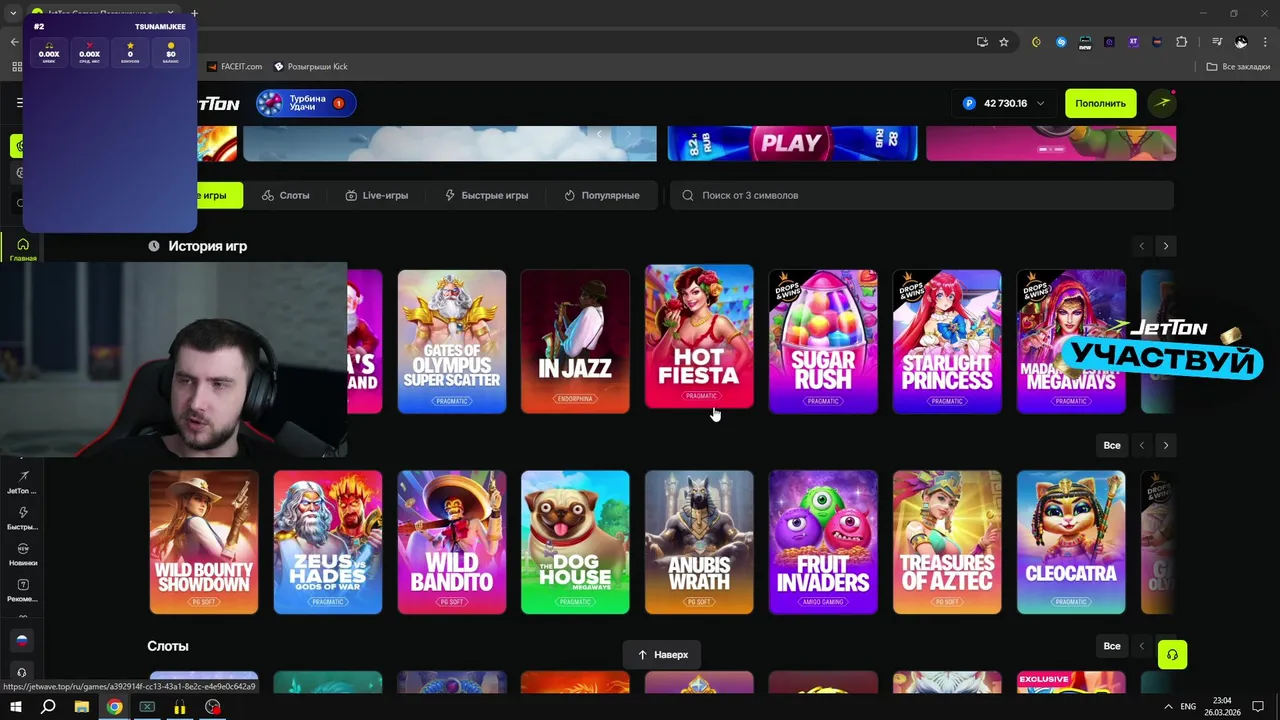Open Chrome profile avatar
The image size is (1280, 720).
pyautogui.click(x=1241, y=42)
